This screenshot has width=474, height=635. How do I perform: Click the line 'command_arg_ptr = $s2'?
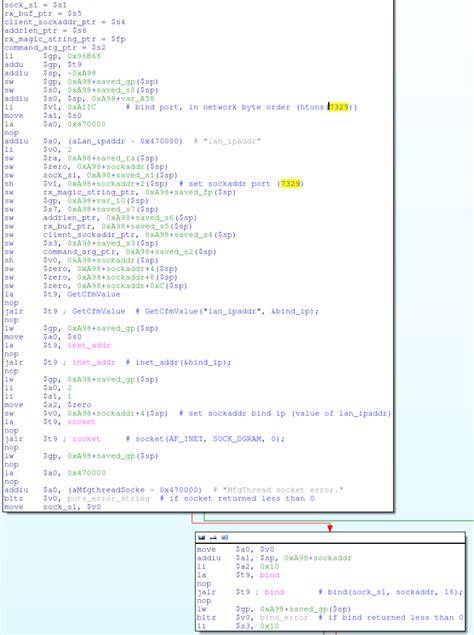coord(55,47)
